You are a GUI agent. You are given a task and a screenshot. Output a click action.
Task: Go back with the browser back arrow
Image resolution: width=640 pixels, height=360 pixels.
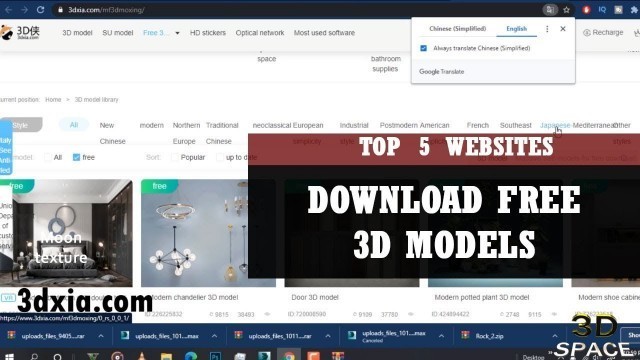[x=9, y=9]
